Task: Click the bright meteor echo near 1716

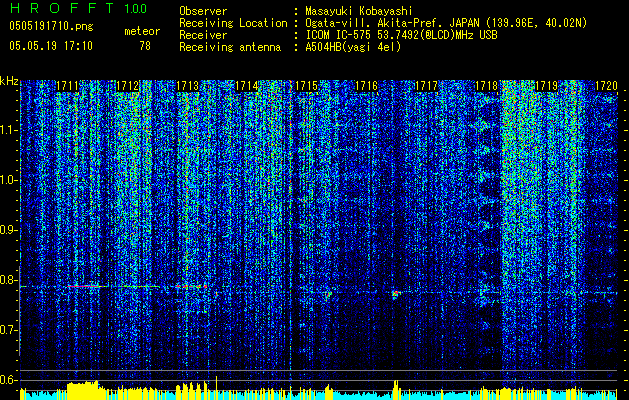Action: pyautogui.click(x=396, y=294)
